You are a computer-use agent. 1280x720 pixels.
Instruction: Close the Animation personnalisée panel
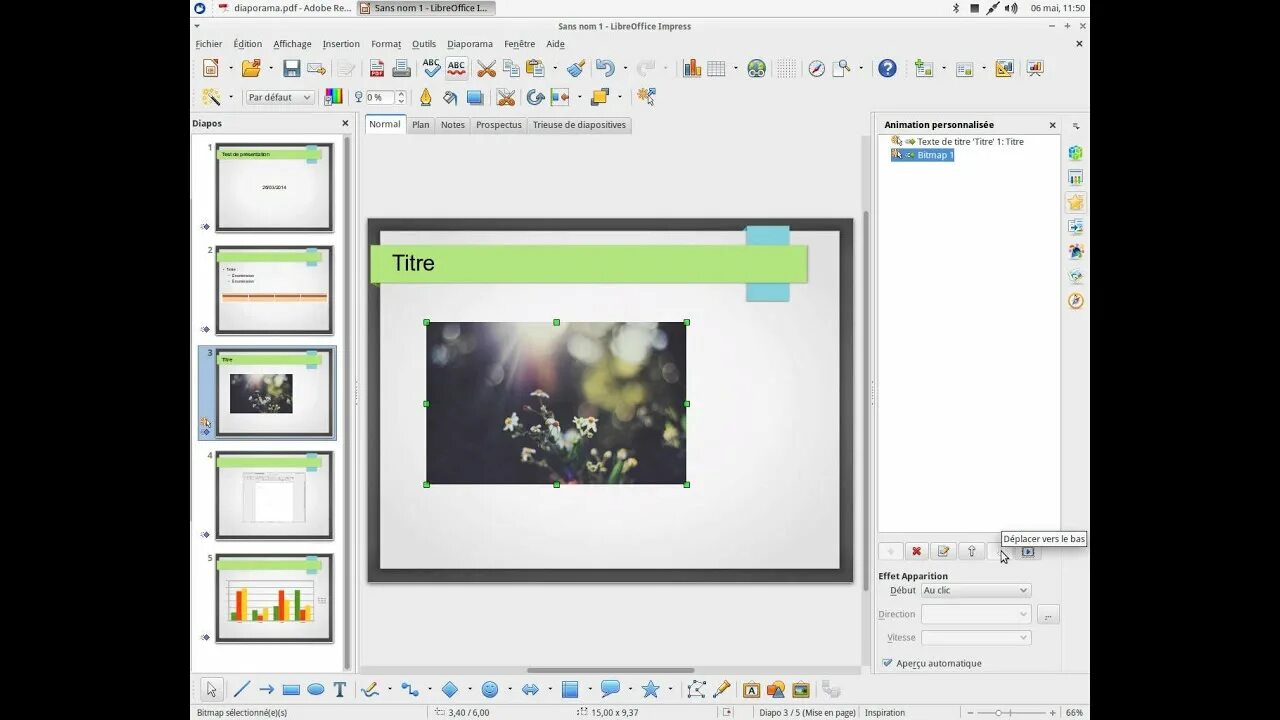1052,125
